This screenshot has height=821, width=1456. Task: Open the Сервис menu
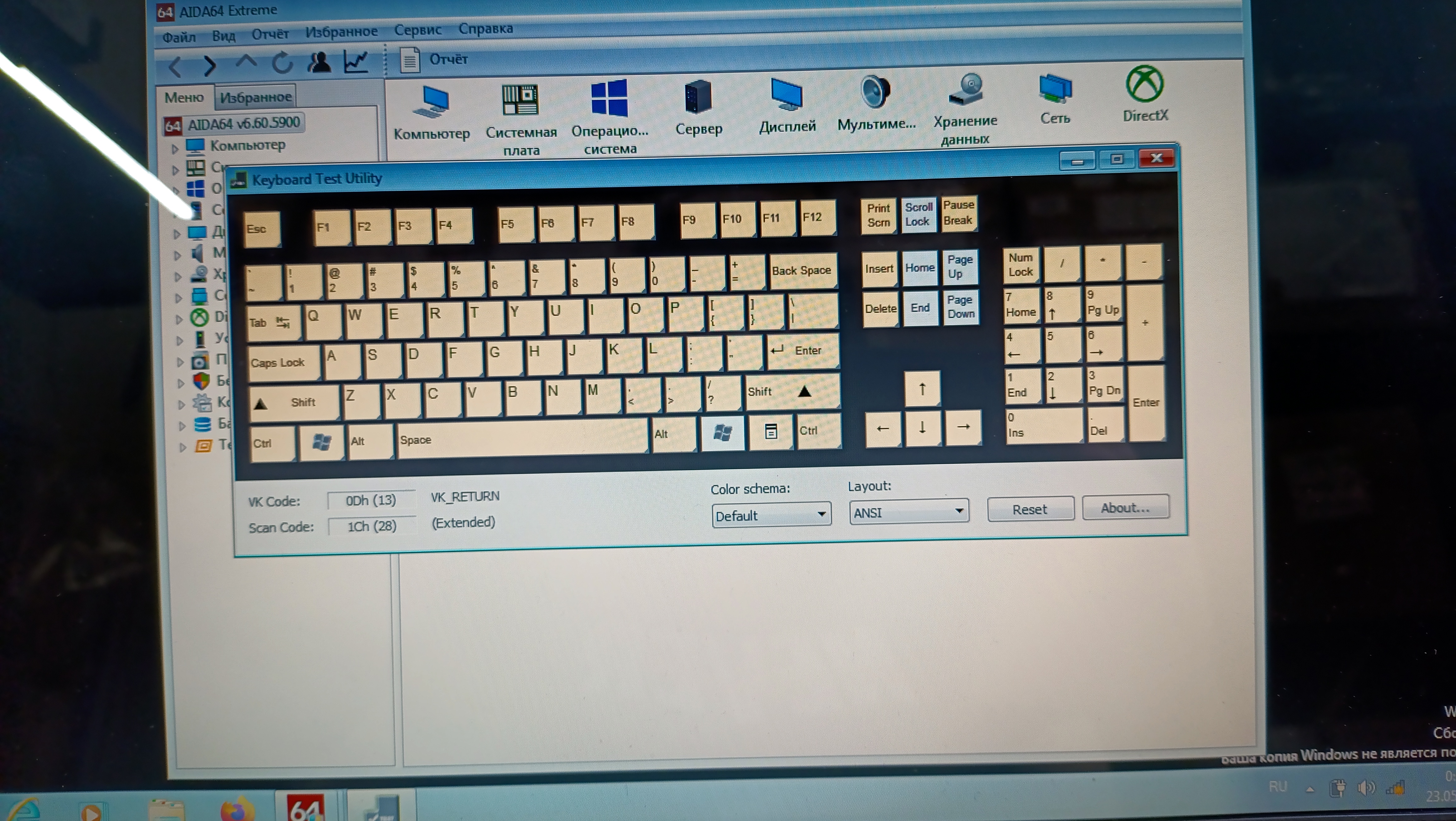pos(418,30)
